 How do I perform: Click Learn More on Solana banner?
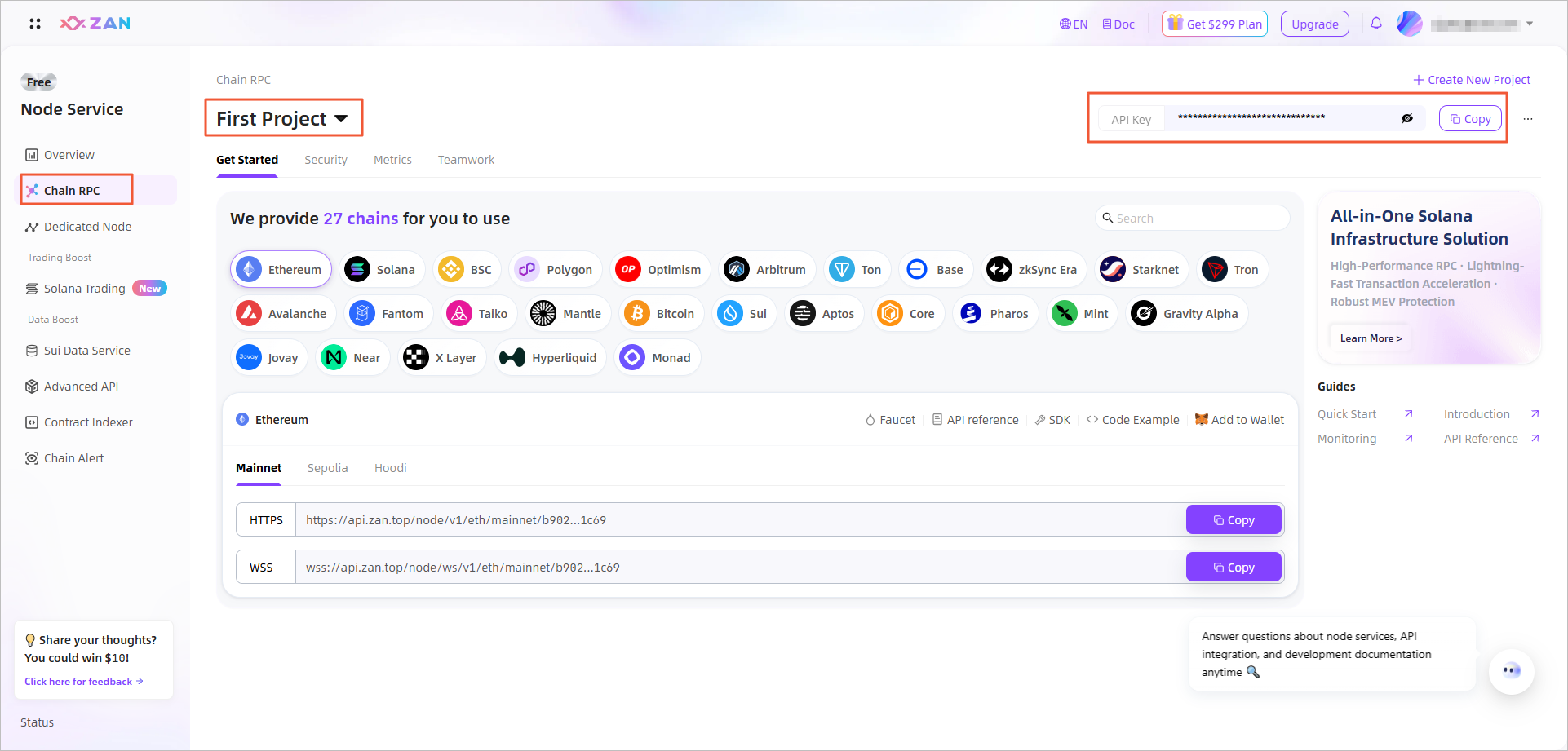pos(1371,338)
